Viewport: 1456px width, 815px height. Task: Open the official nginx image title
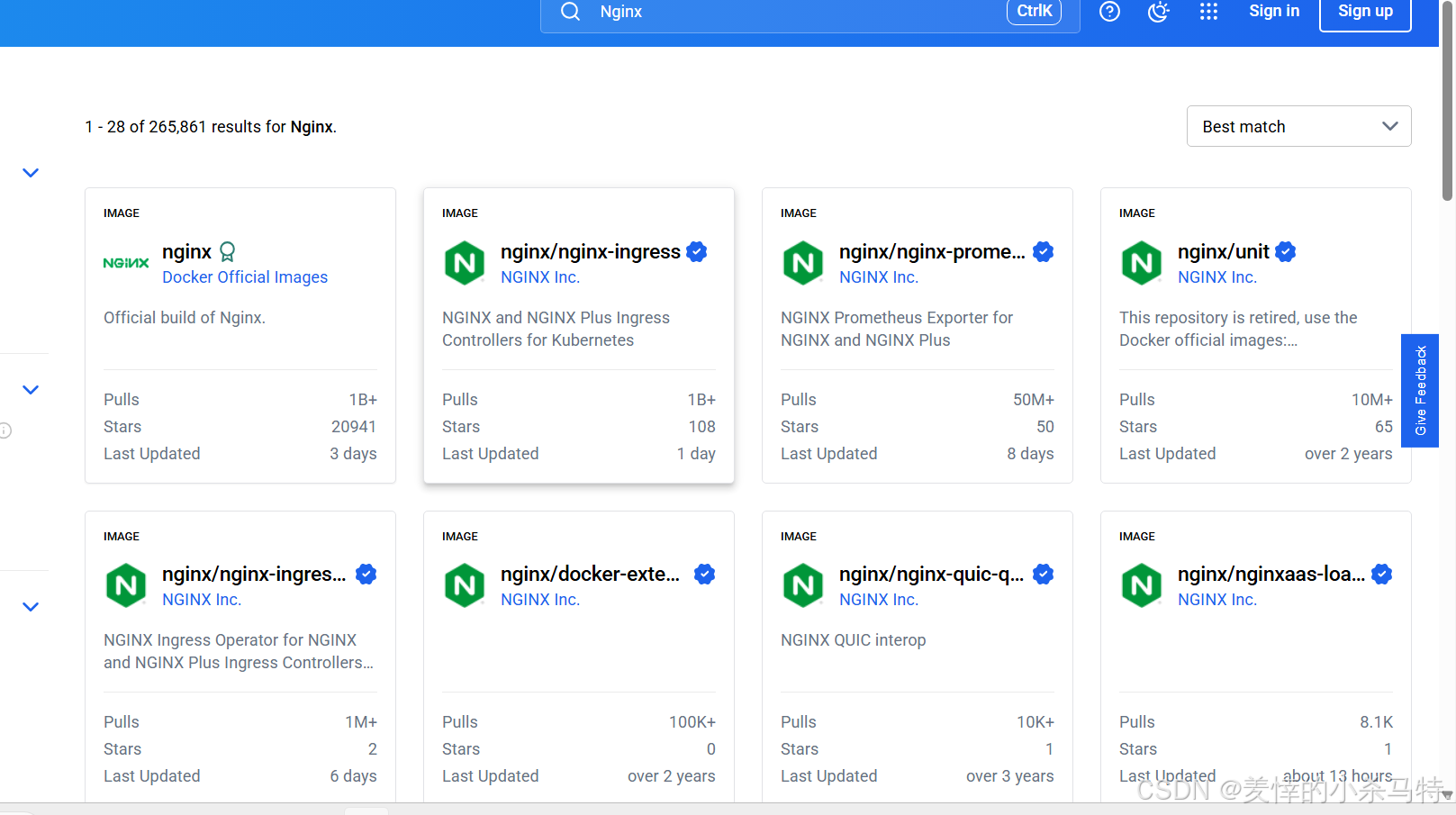(x=187, y=252)
